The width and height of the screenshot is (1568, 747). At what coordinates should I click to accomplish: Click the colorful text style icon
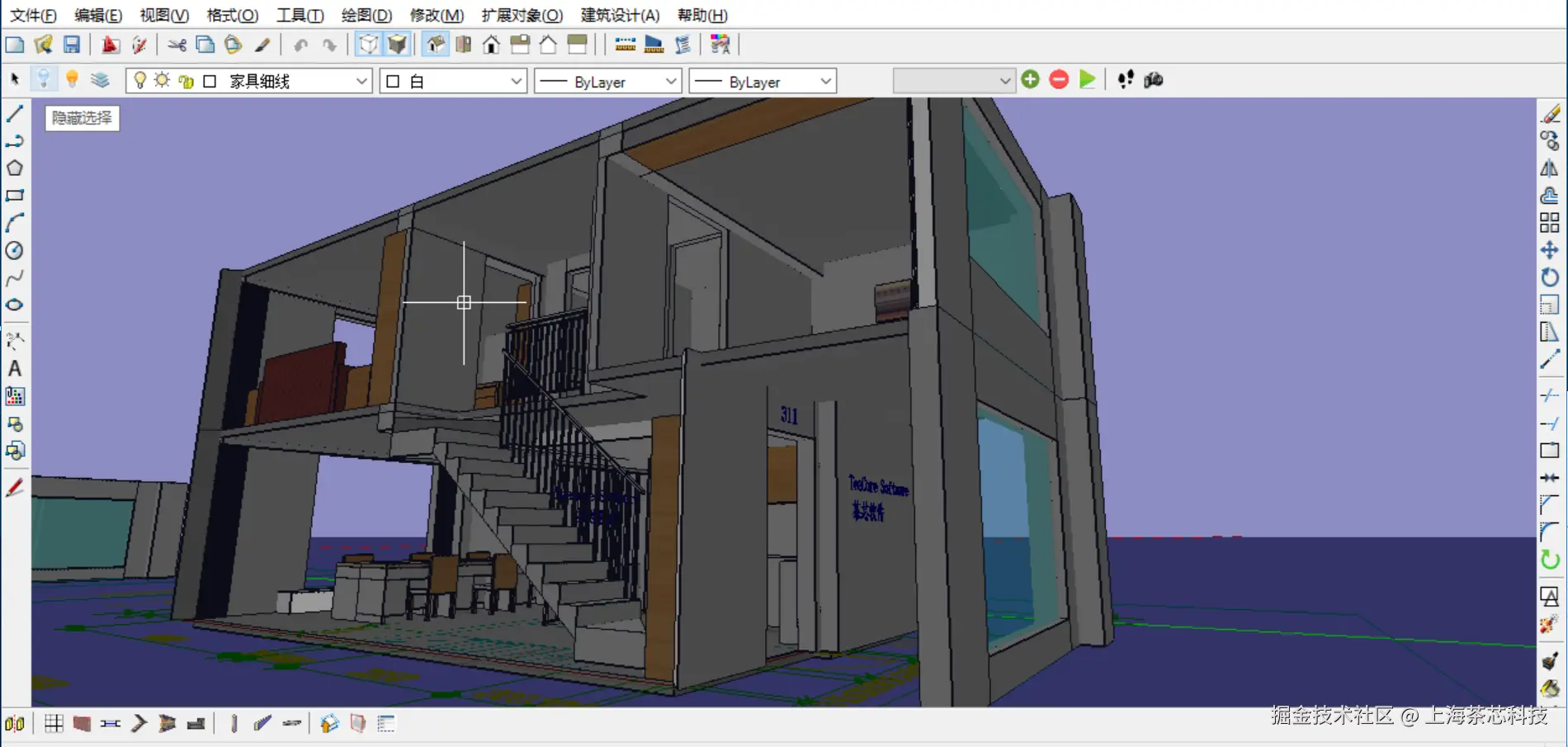pos(720,45)
